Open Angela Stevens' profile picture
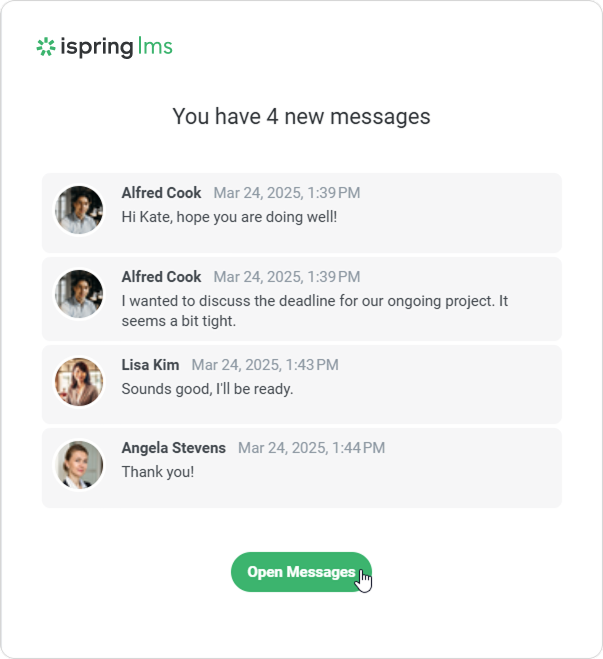603x659 pixels. [x=79, y=465]
